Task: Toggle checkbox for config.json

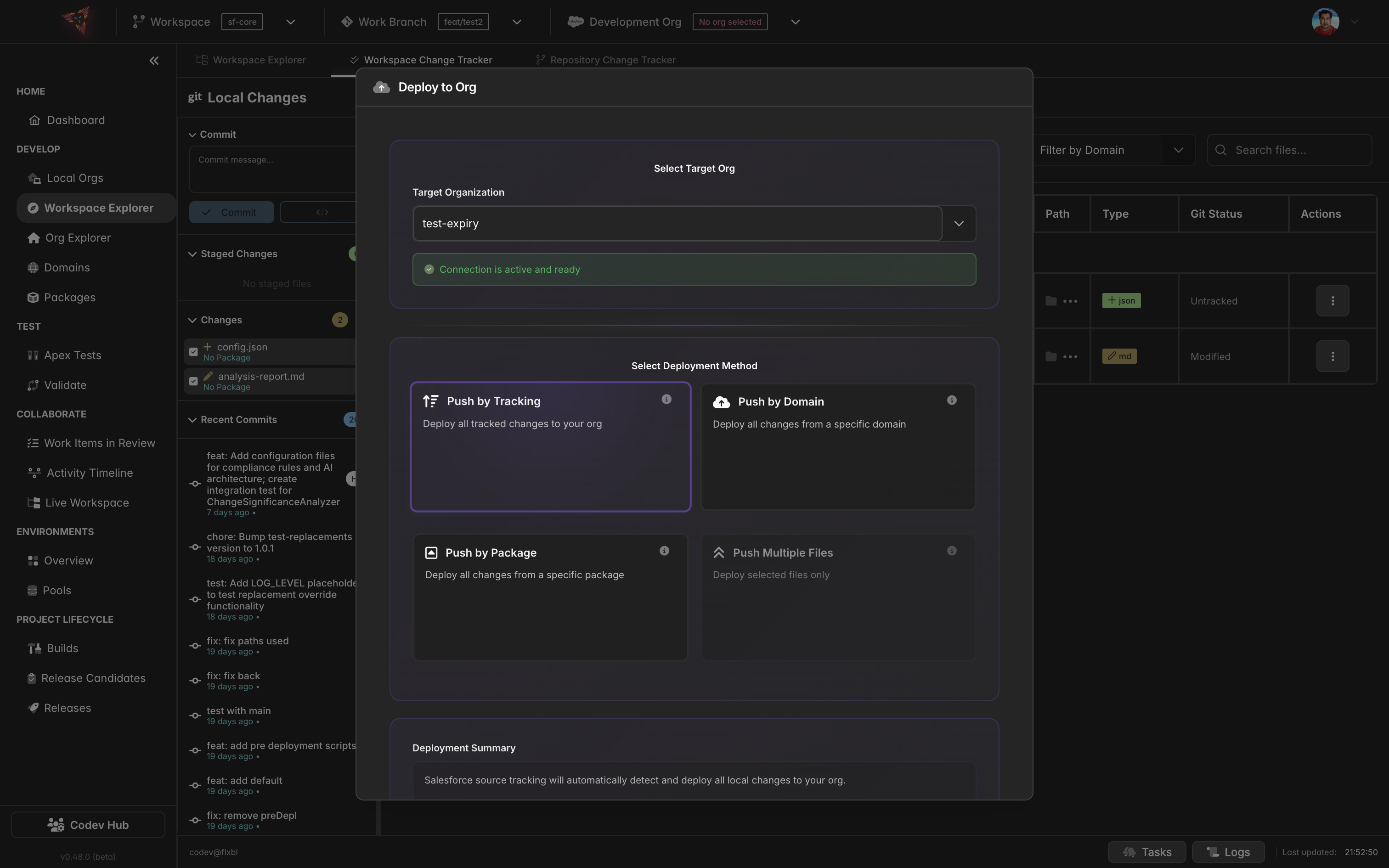Action: [x=193, y=352]
